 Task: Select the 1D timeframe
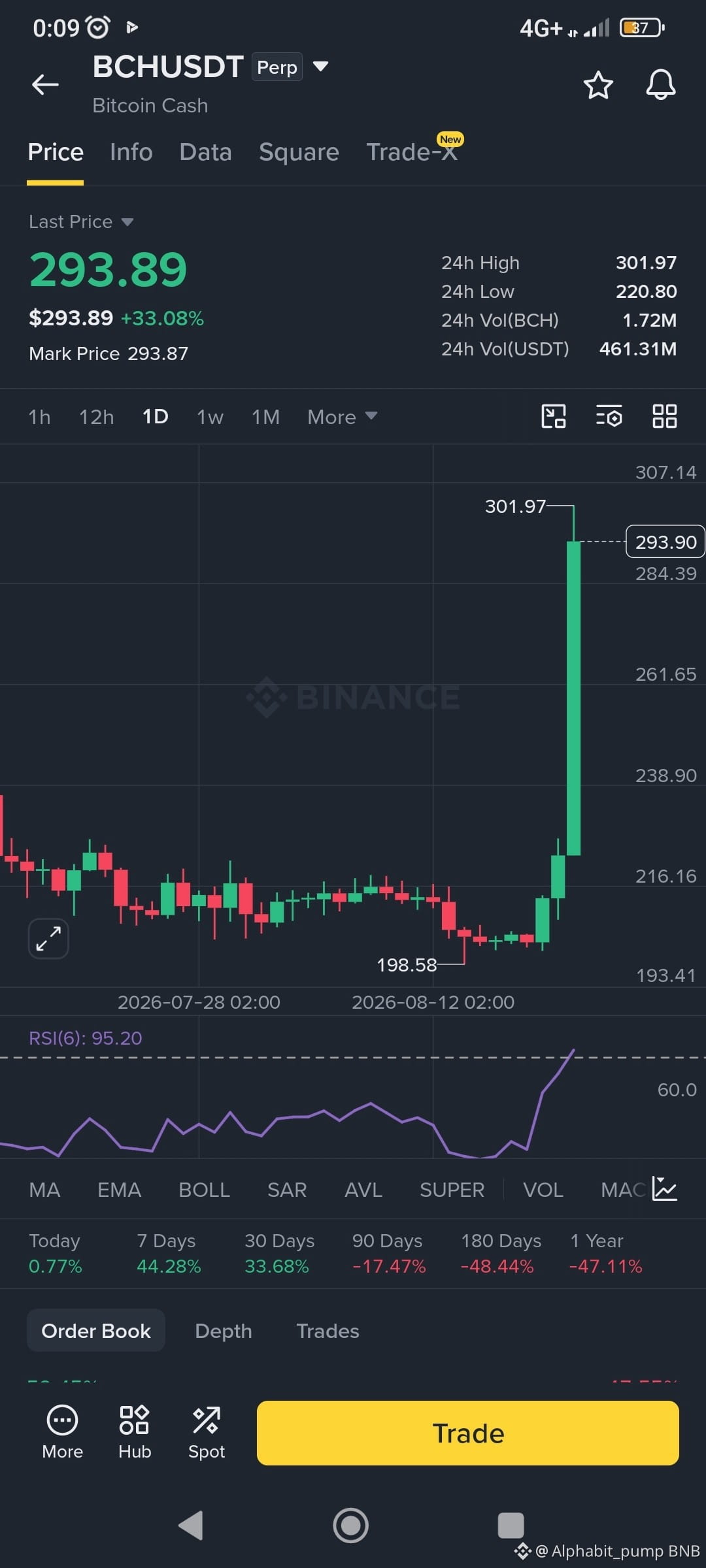click(x=156, y=417)
